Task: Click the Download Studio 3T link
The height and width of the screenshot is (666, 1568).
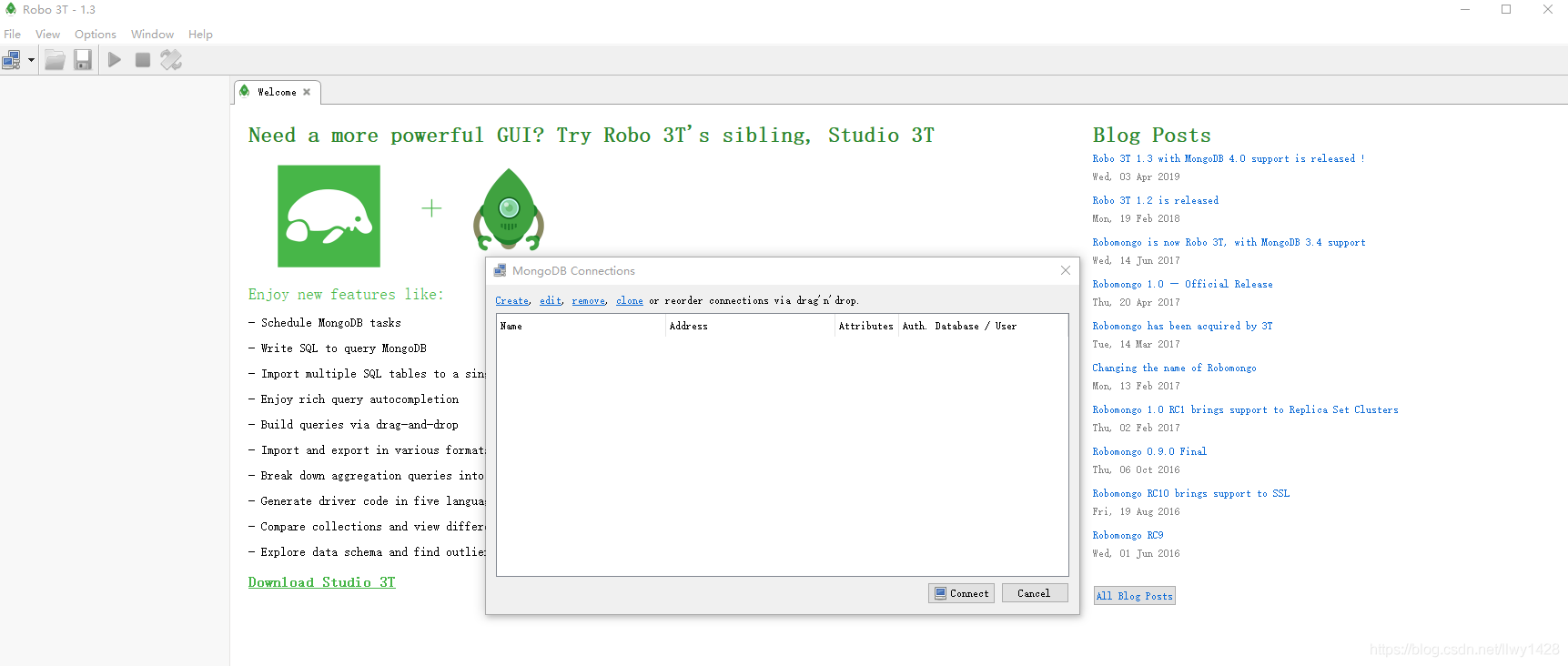Action: tap(322, 582)
